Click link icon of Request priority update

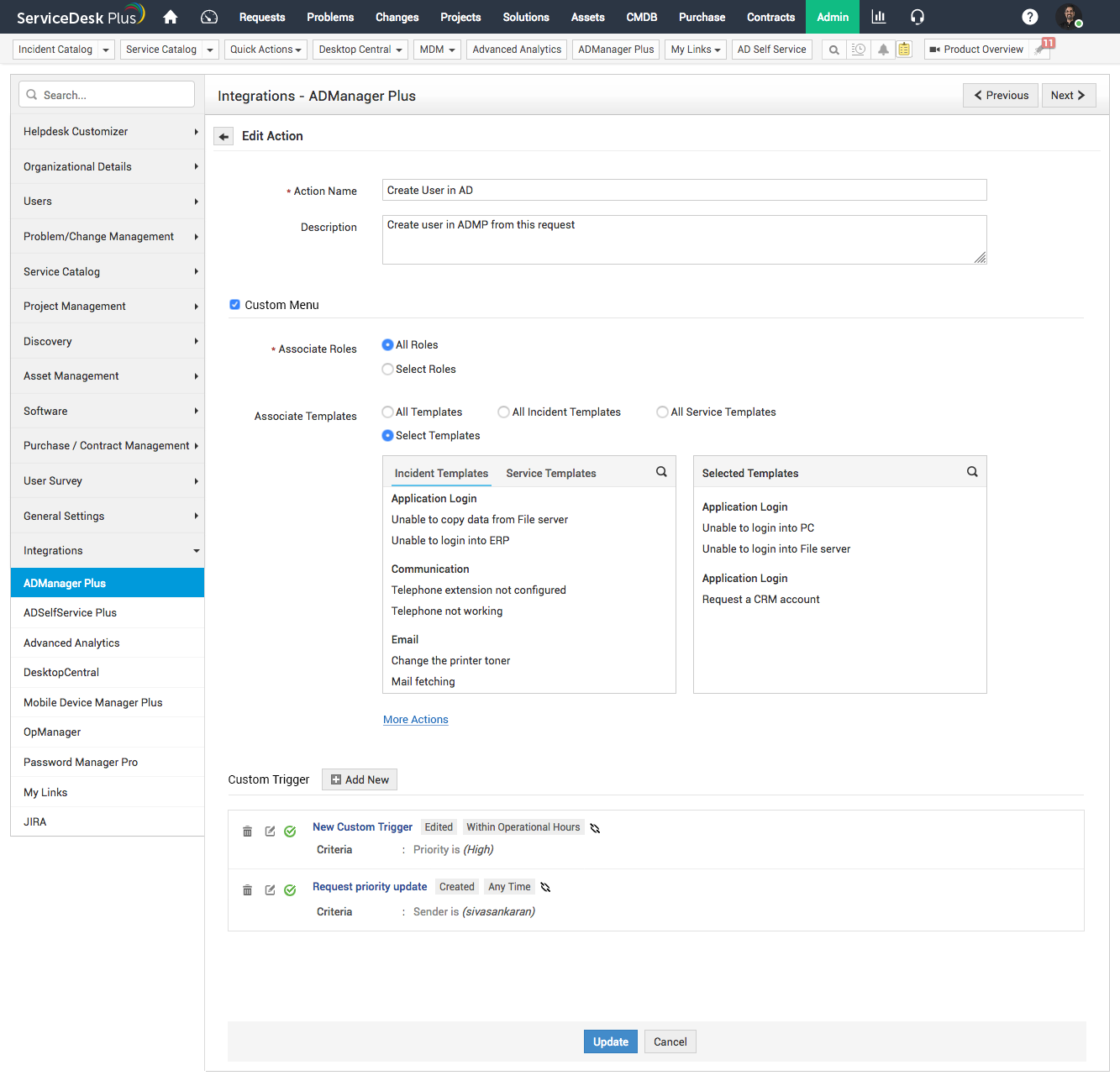(545, 887)
